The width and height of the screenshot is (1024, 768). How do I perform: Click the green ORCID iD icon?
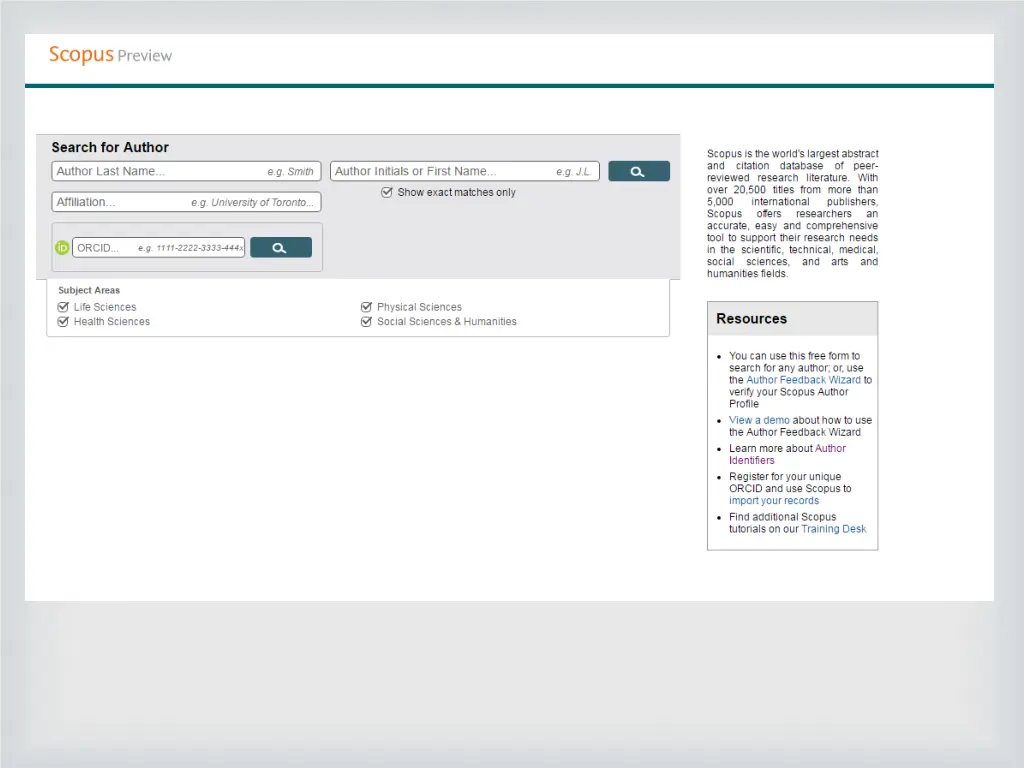point(62,248)
